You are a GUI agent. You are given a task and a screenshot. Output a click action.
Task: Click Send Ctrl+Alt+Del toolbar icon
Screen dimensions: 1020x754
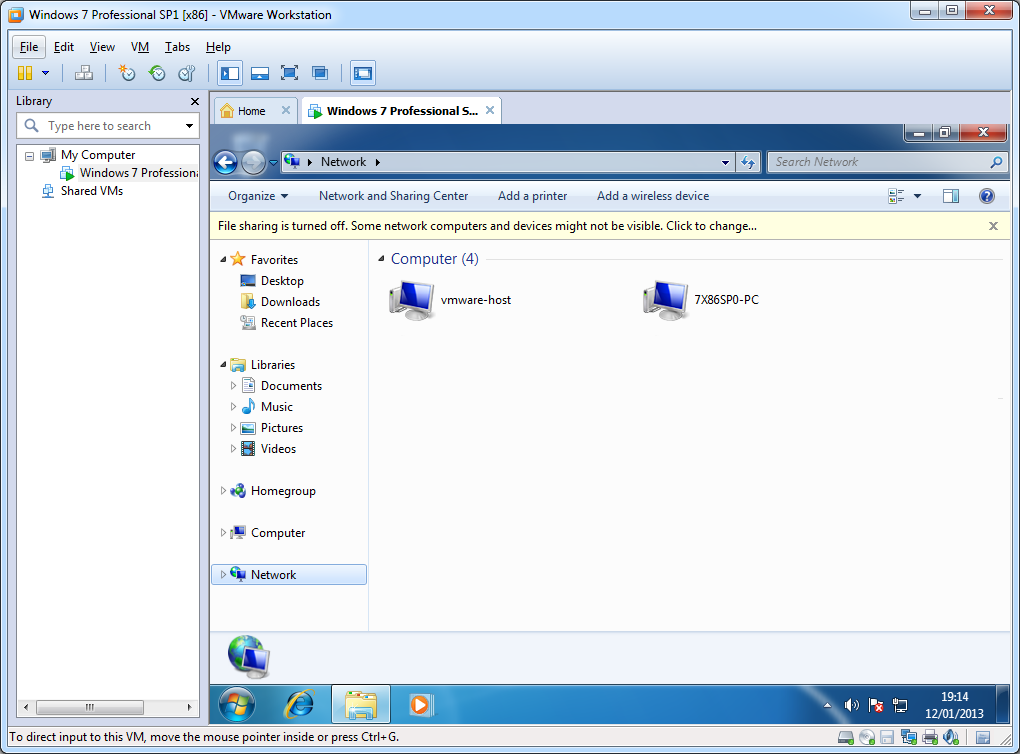[84, 73]
